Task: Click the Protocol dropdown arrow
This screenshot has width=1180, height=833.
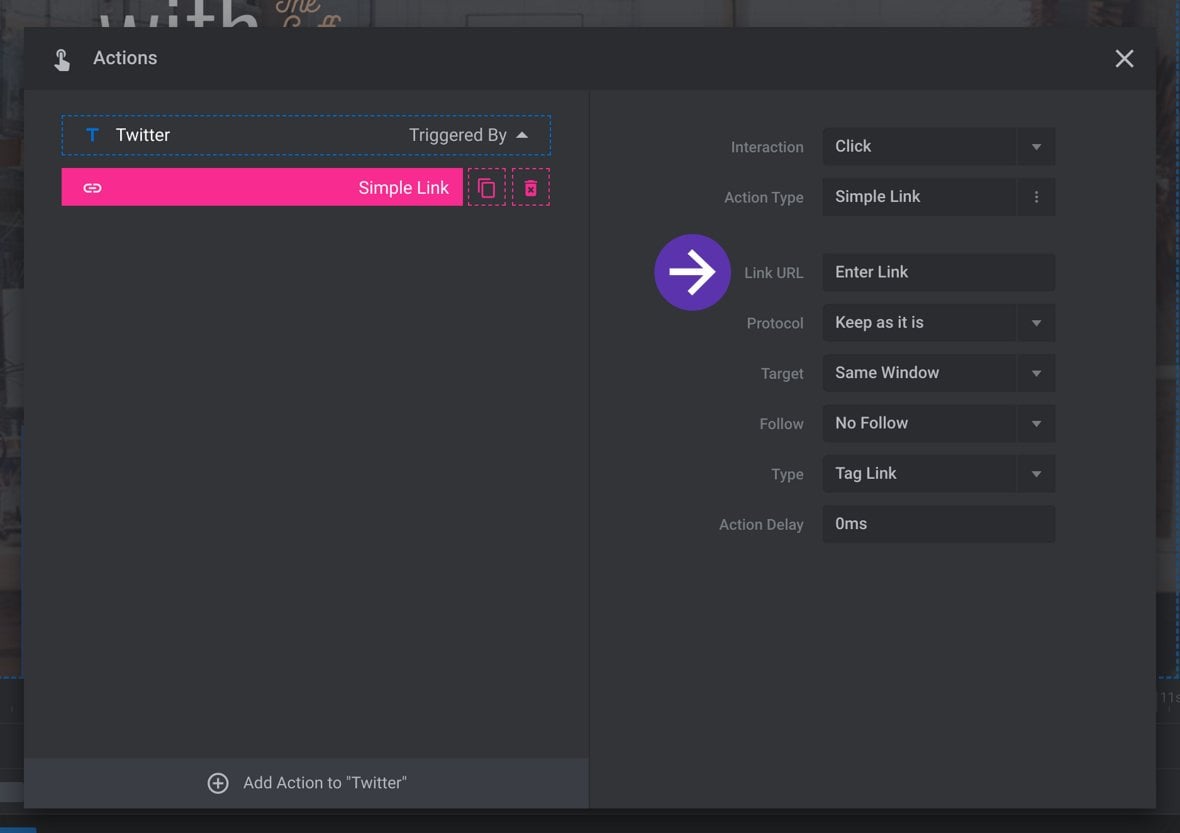Action: (x=1036, y=323)
